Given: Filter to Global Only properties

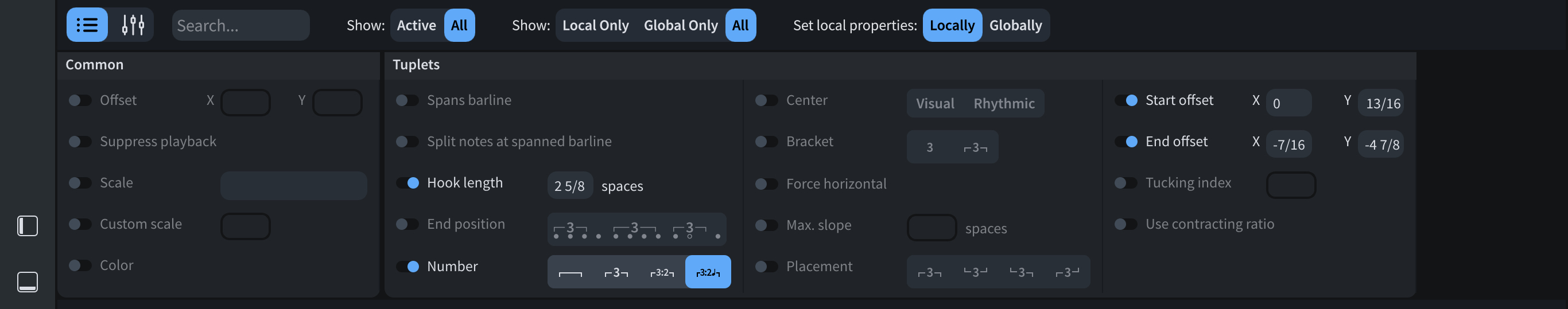Looking at the screenshot, I should 681,25.
